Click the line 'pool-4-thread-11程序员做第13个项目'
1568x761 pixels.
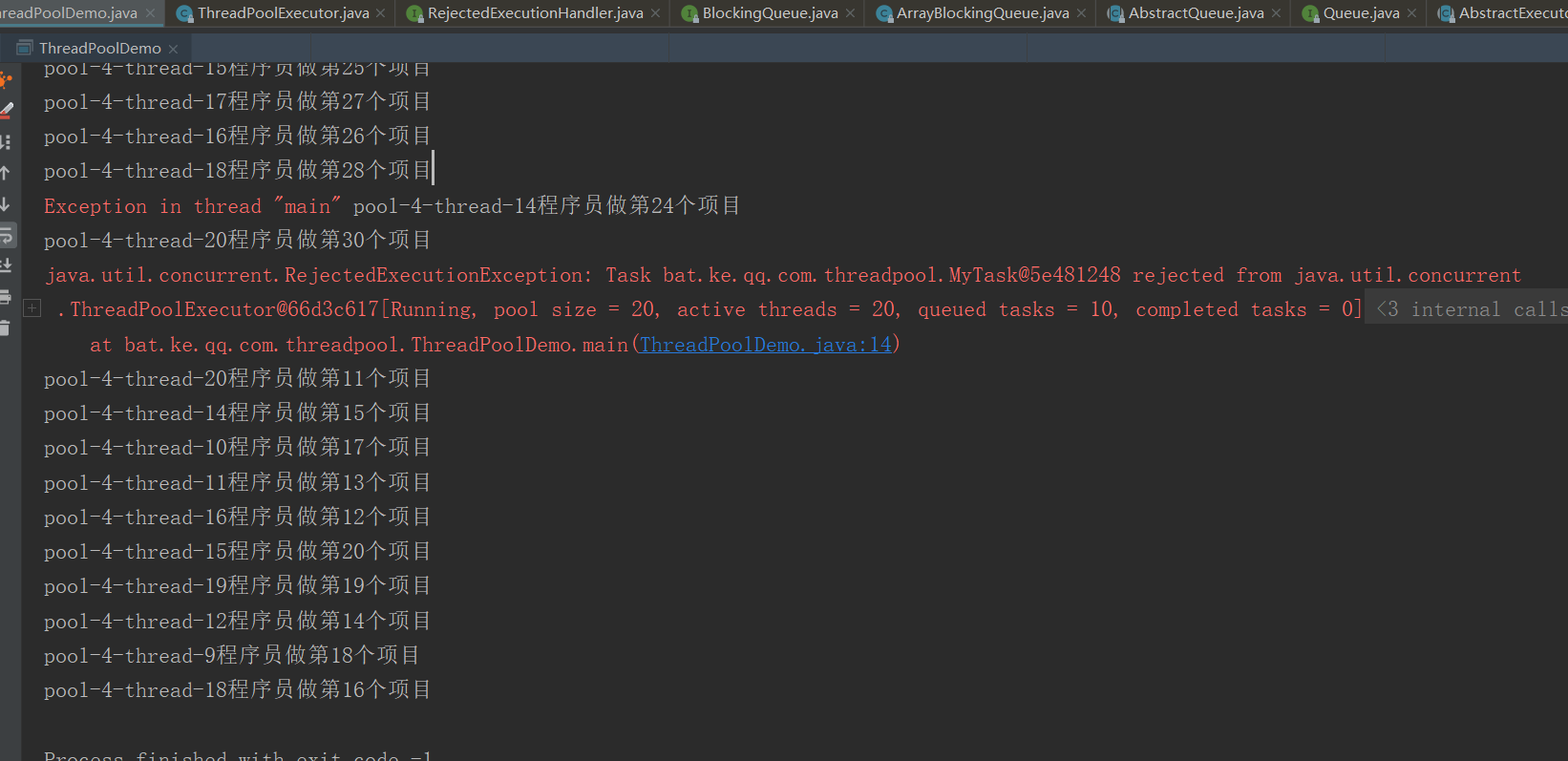coord(237,483)
